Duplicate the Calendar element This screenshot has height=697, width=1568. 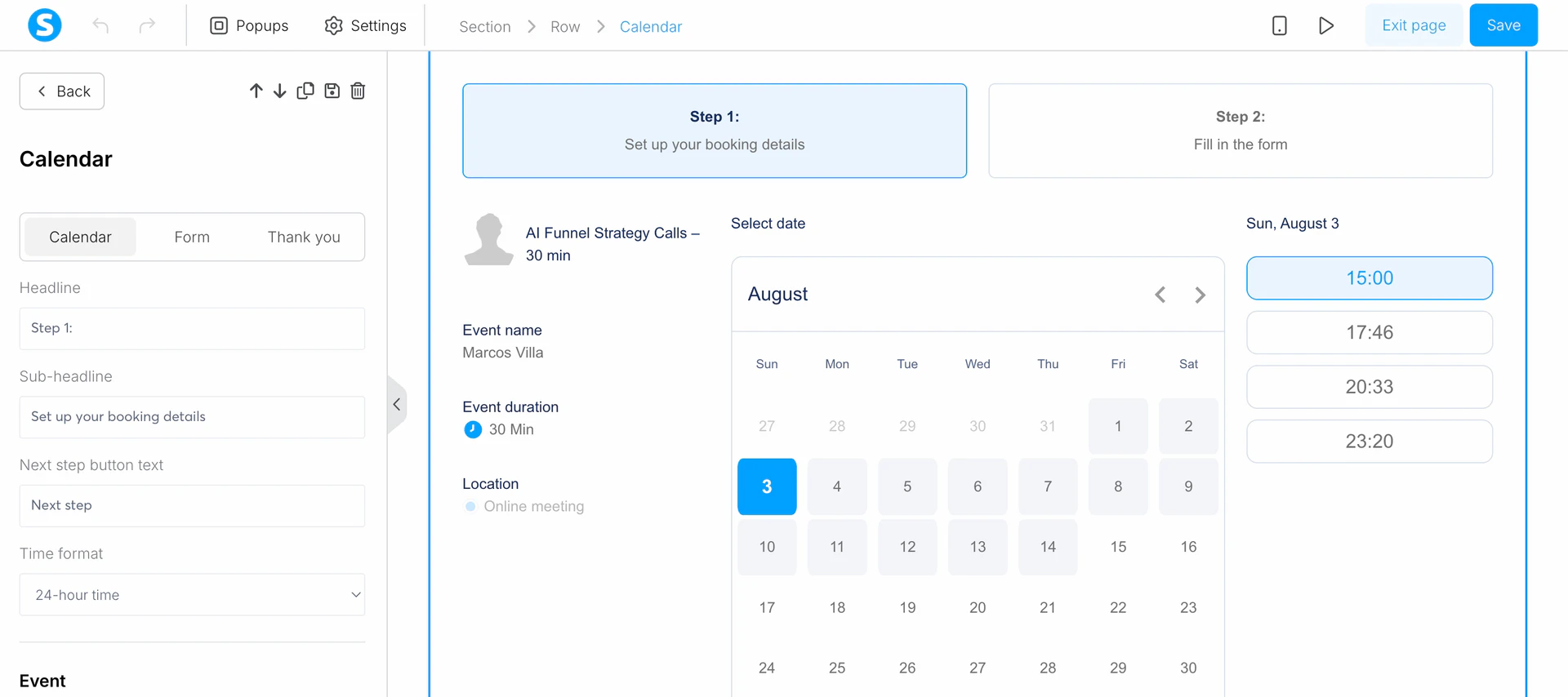305,91
